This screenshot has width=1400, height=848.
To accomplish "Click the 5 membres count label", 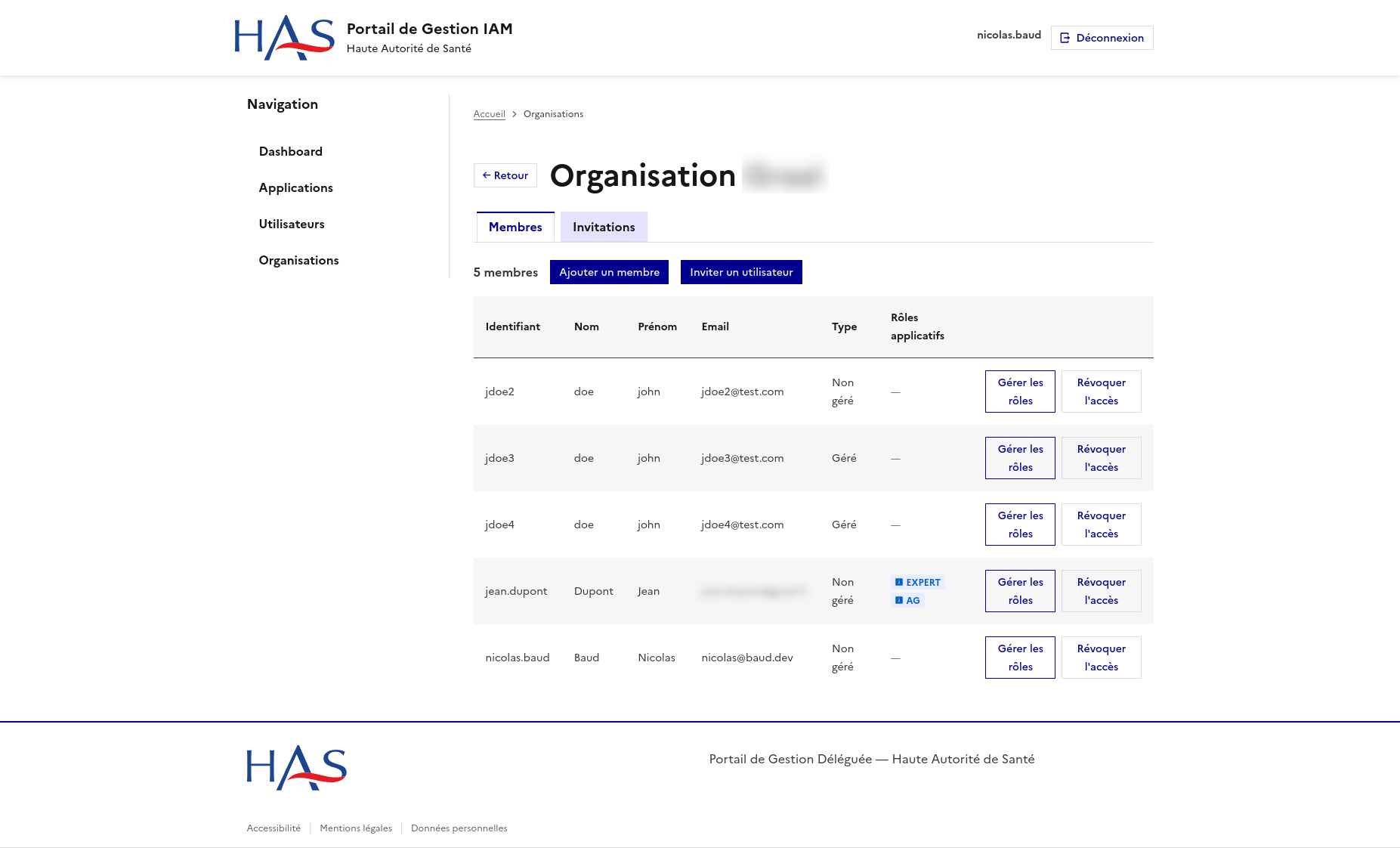I will pos(505,272).
